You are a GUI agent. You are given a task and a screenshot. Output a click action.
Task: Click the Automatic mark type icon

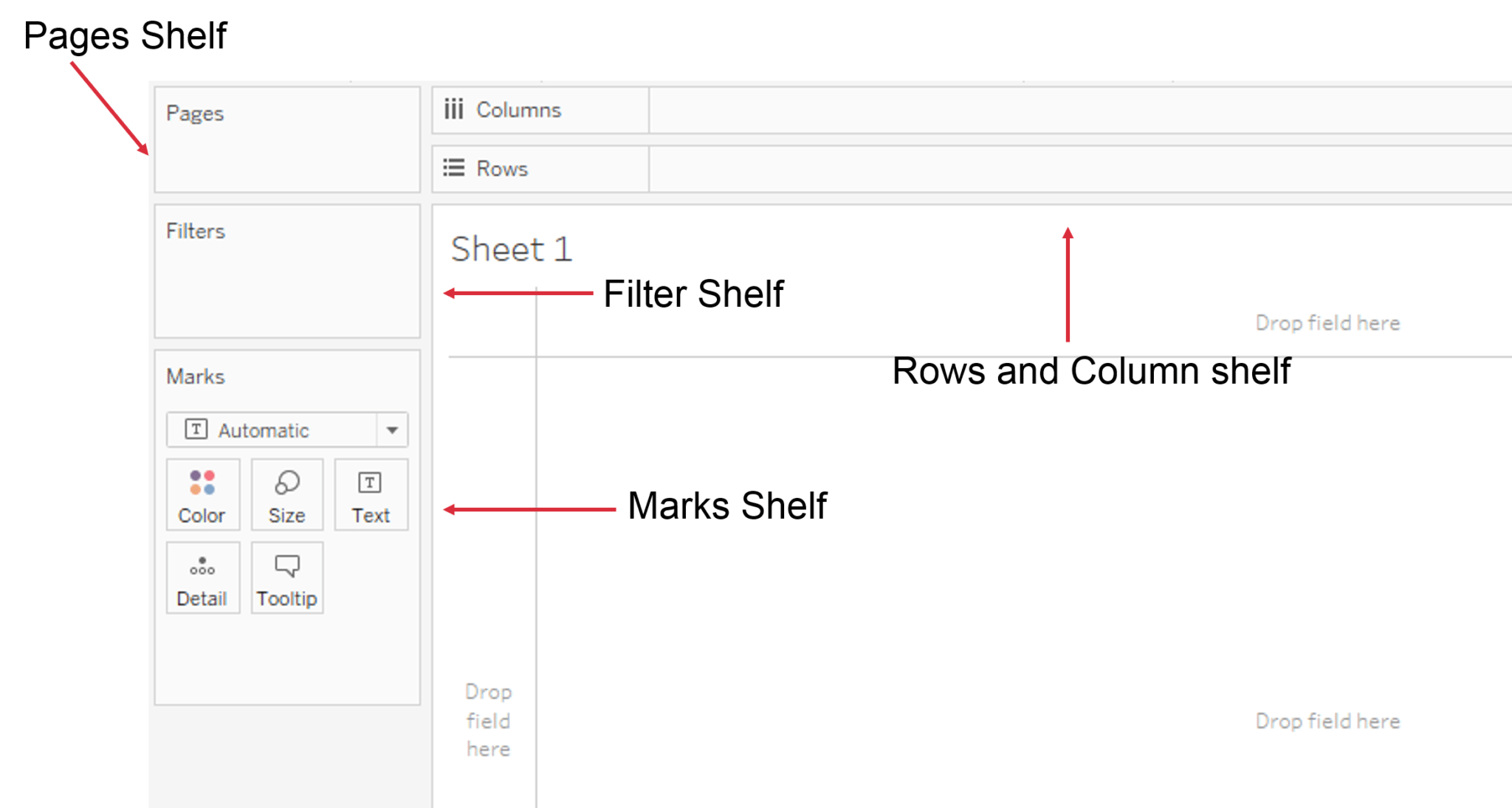(196, 429)
